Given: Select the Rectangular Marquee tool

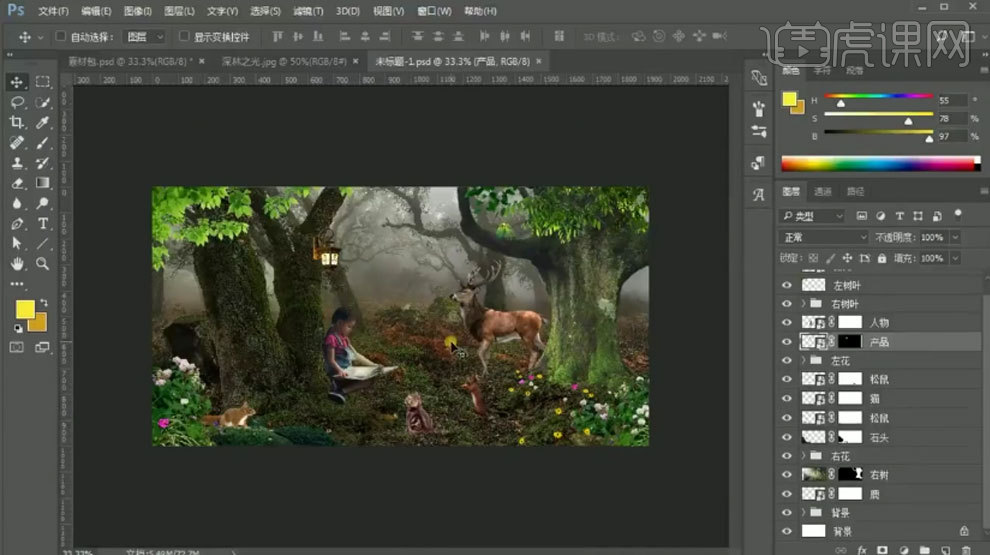Looking at the screenshot, I should 42,82.
